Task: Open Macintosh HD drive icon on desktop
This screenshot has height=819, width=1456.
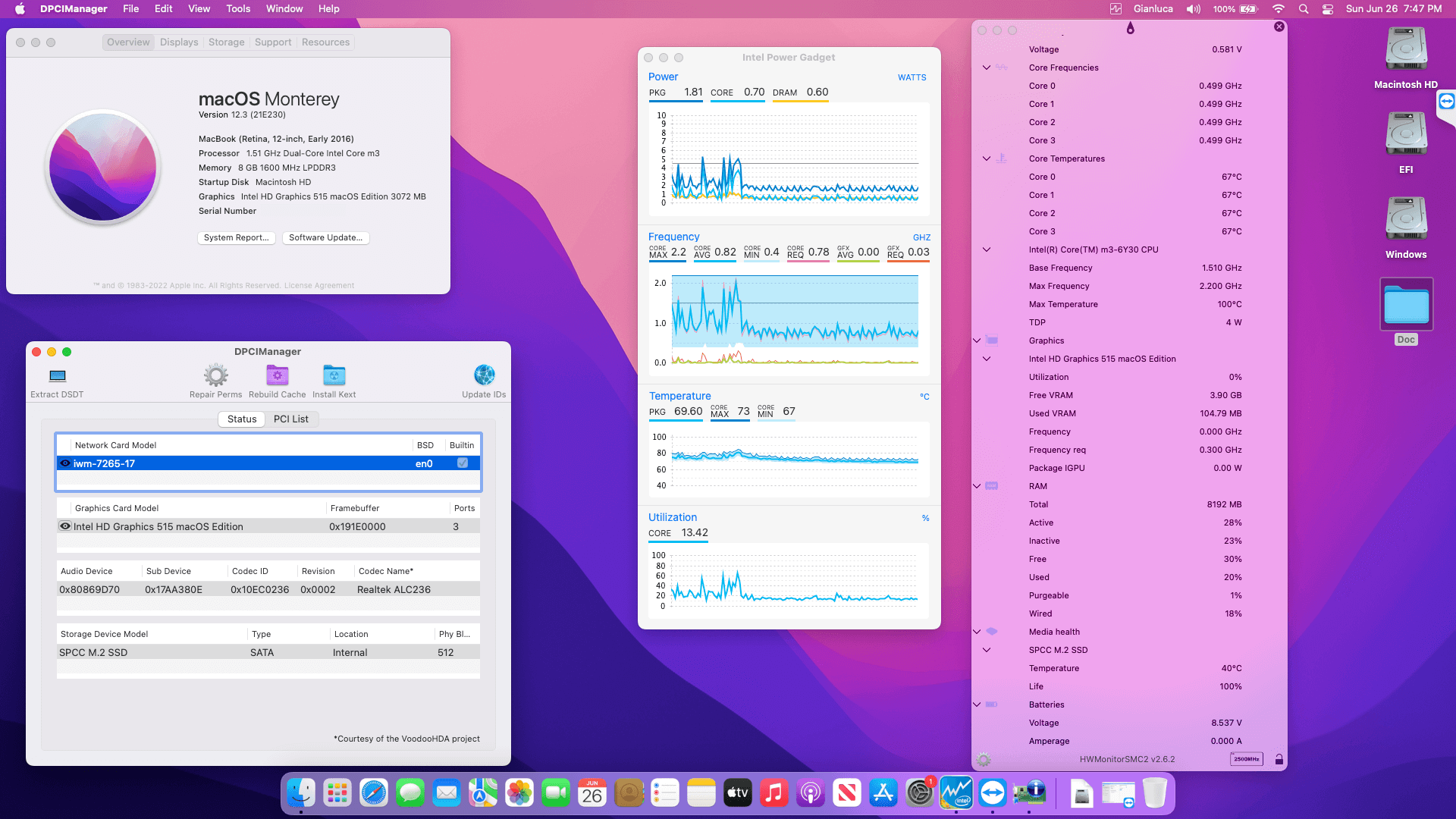Action: (x=1406, y=50)
